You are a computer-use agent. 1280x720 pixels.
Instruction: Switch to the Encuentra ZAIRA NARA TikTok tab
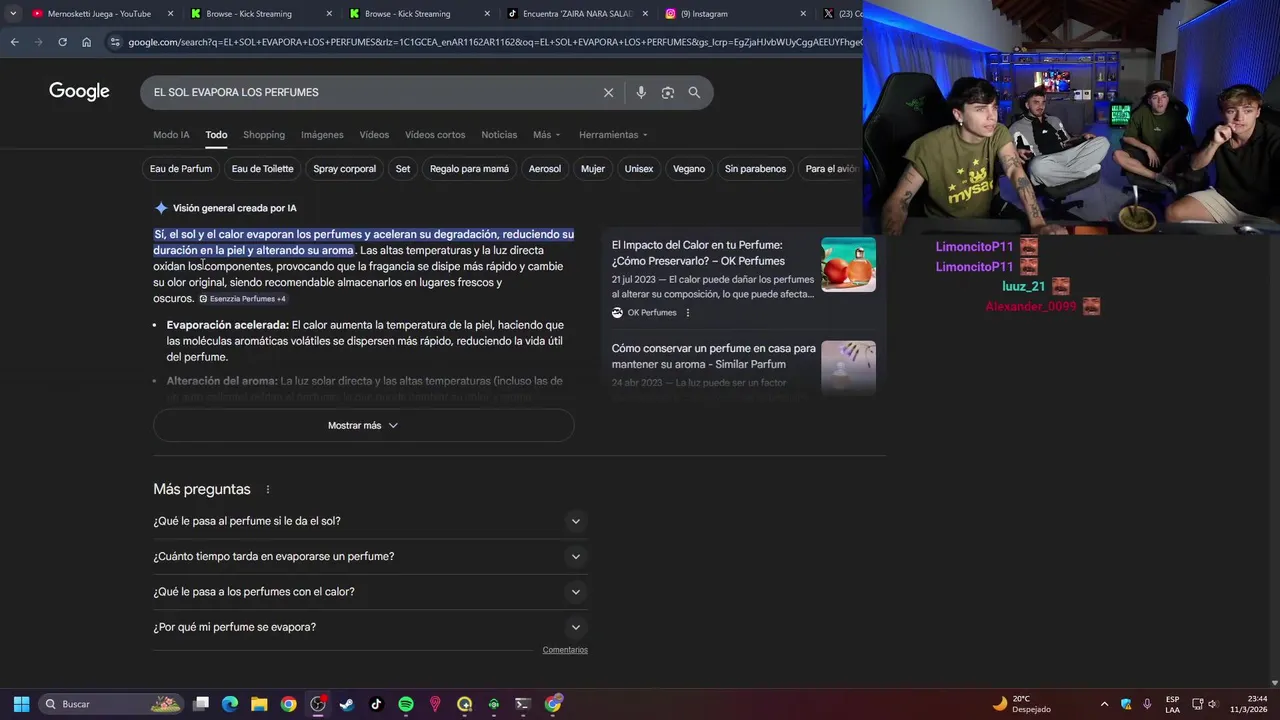click(x=578, y=14)
